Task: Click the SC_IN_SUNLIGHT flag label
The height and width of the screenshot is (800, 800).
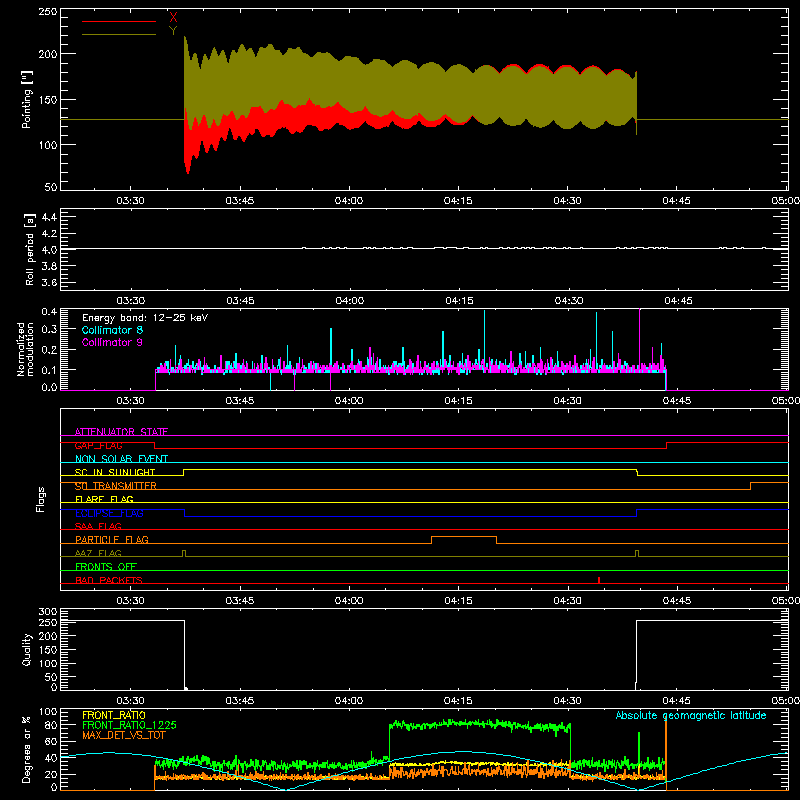Action: (x=115, y=472)
